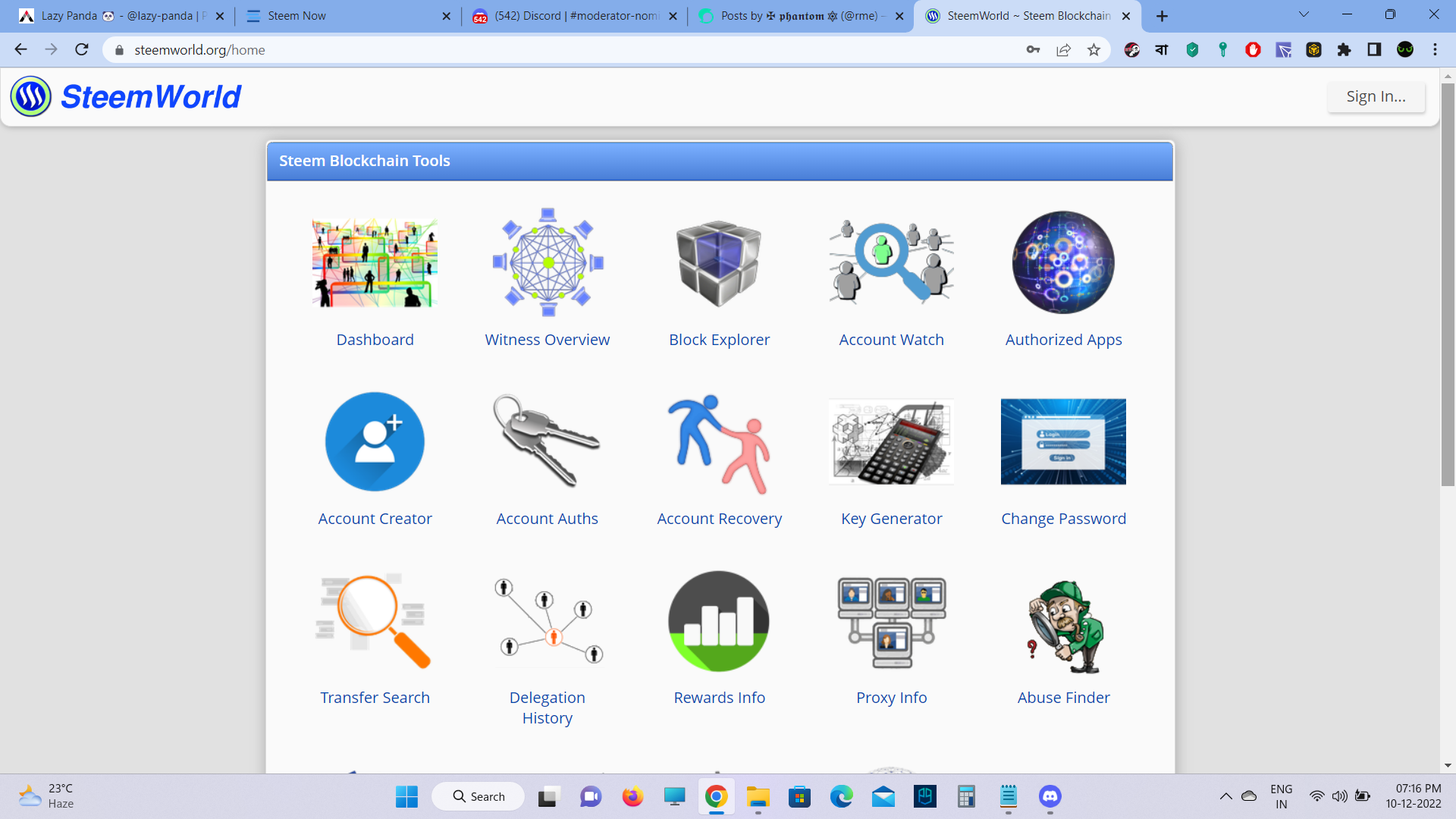Open the Change Password link

click(x=1063, y=519)
